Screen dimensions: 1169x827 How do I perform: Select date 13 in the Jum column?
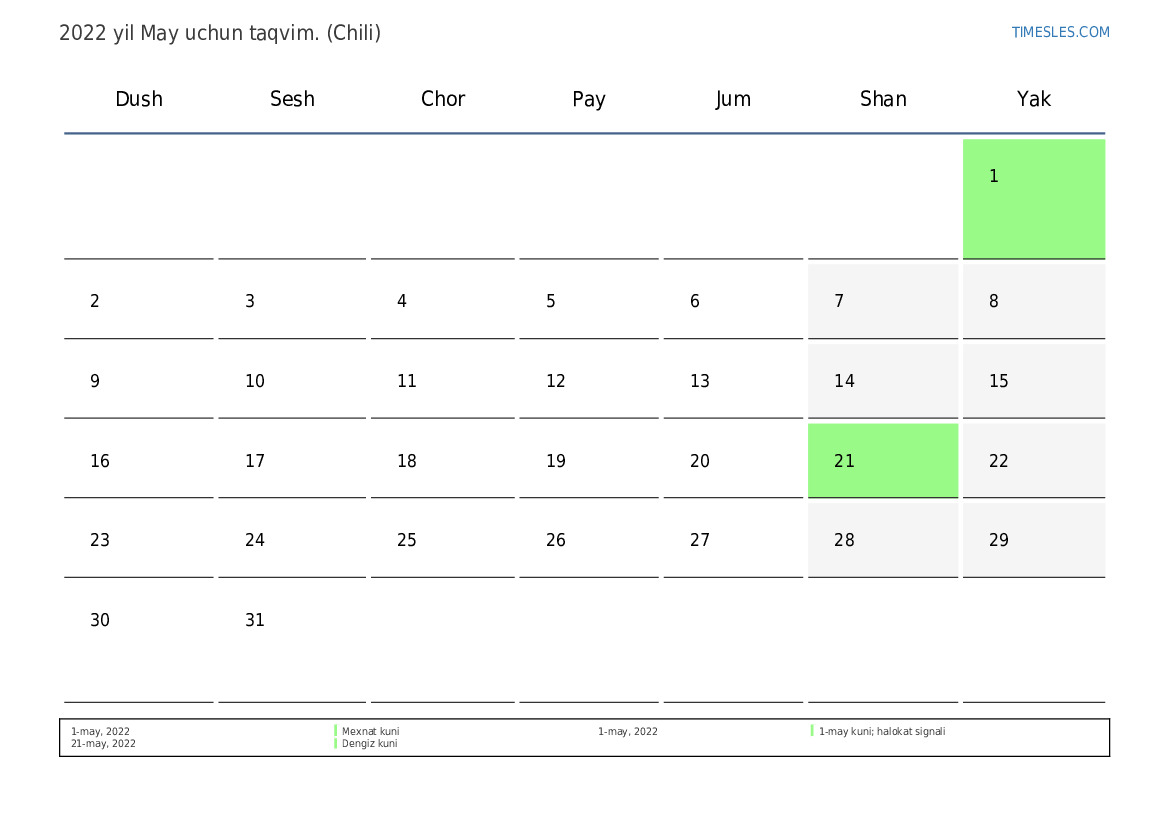coord(700,381)
